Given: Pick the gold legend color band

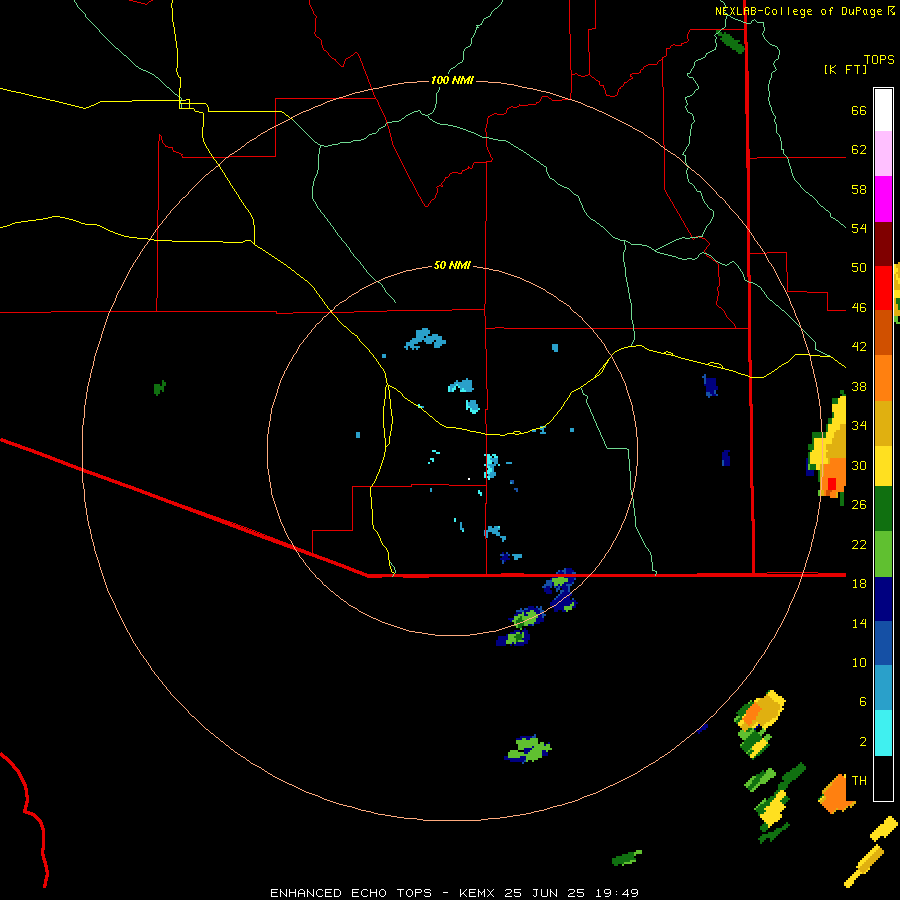Looking at the screenshot, I should coord(883,422).
